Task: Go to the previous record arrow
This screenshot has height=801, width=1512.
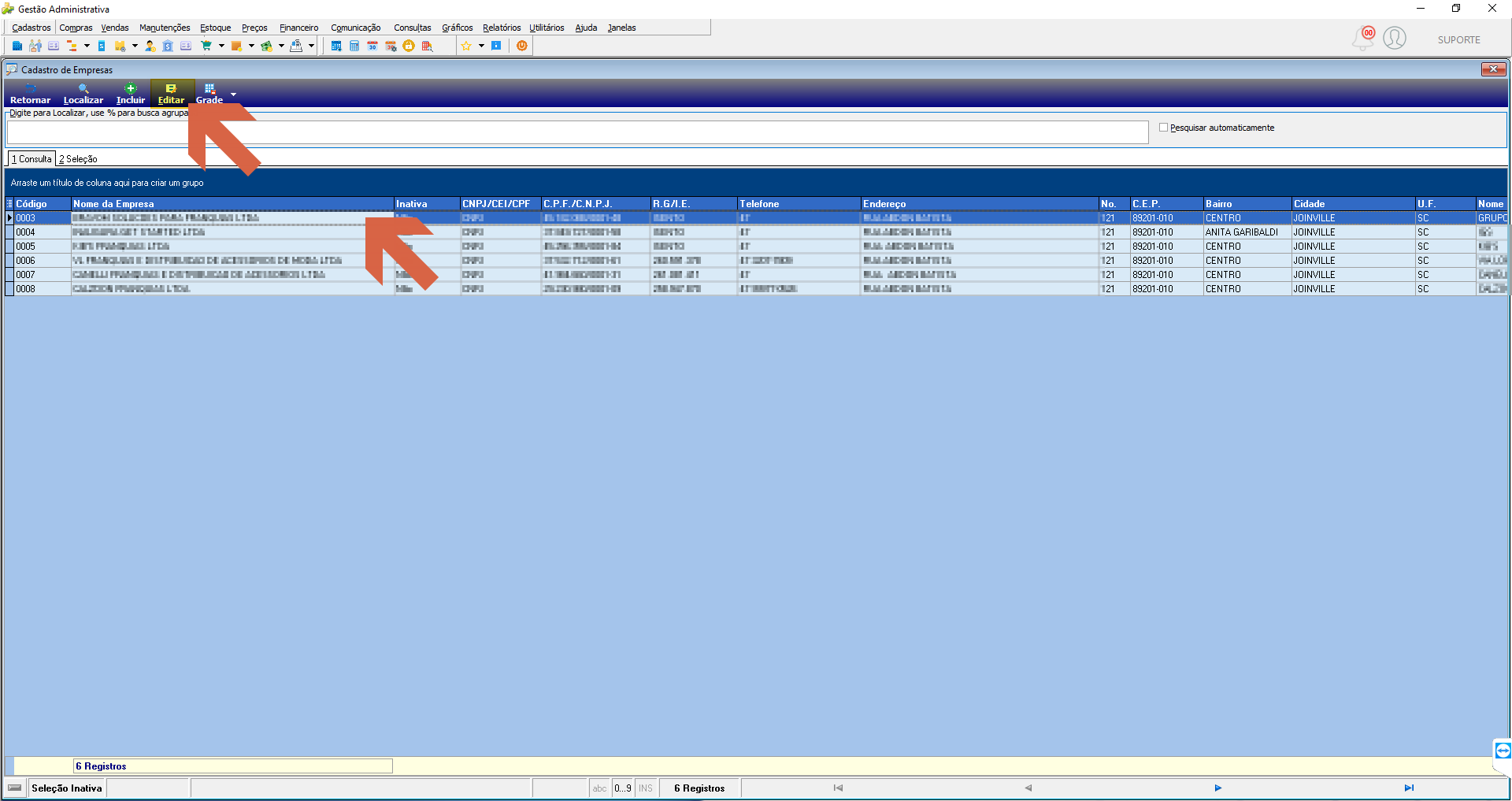Action: [1028, 788]
